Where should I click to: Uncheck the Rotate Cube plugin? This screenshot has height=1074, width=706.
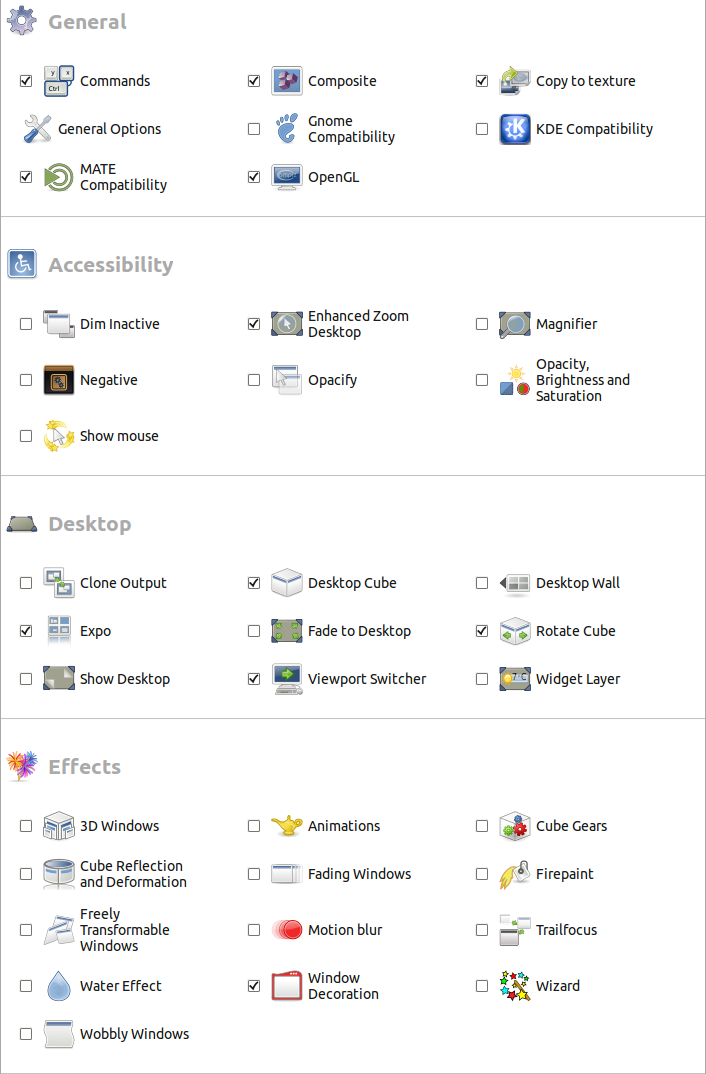pos(482,631)
